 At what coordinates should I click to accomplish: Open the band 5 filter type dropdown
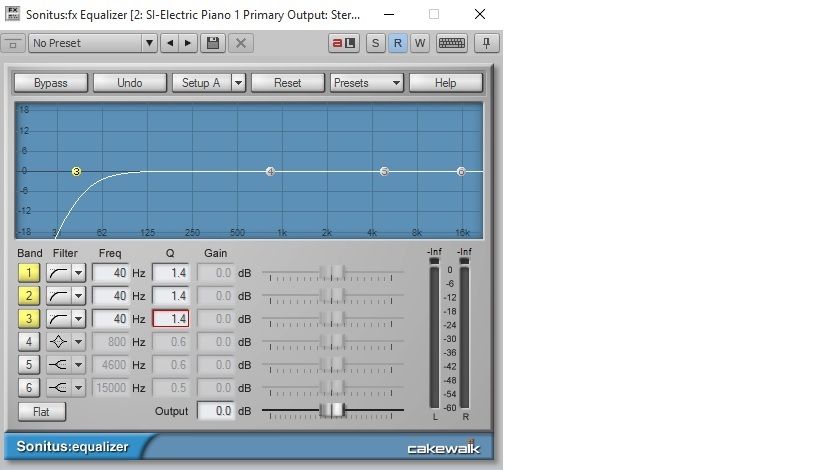point(78,364)
